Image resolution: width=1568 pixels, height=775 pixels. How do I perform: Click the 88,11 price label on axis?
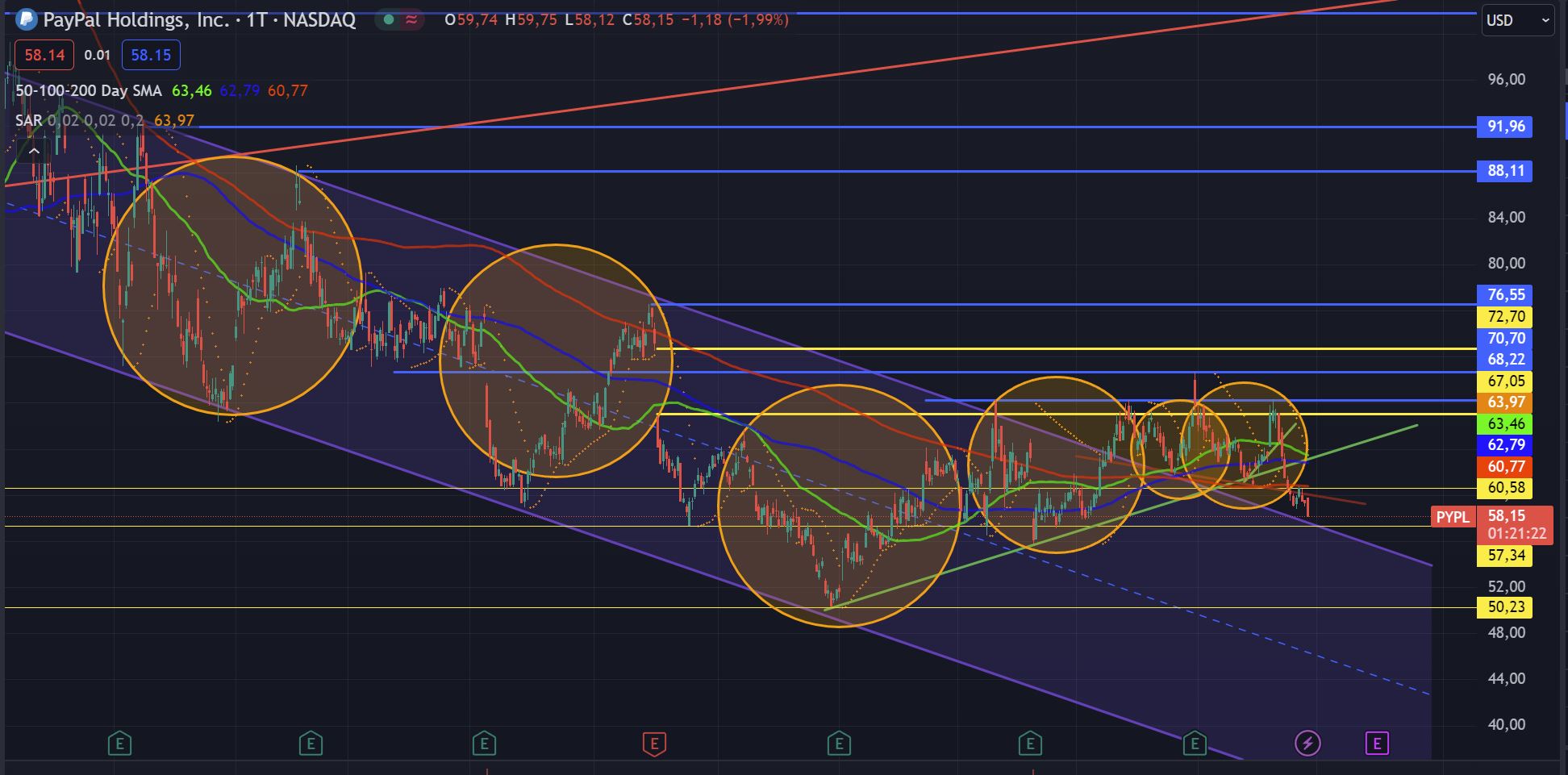click(x=1504, y=171)
